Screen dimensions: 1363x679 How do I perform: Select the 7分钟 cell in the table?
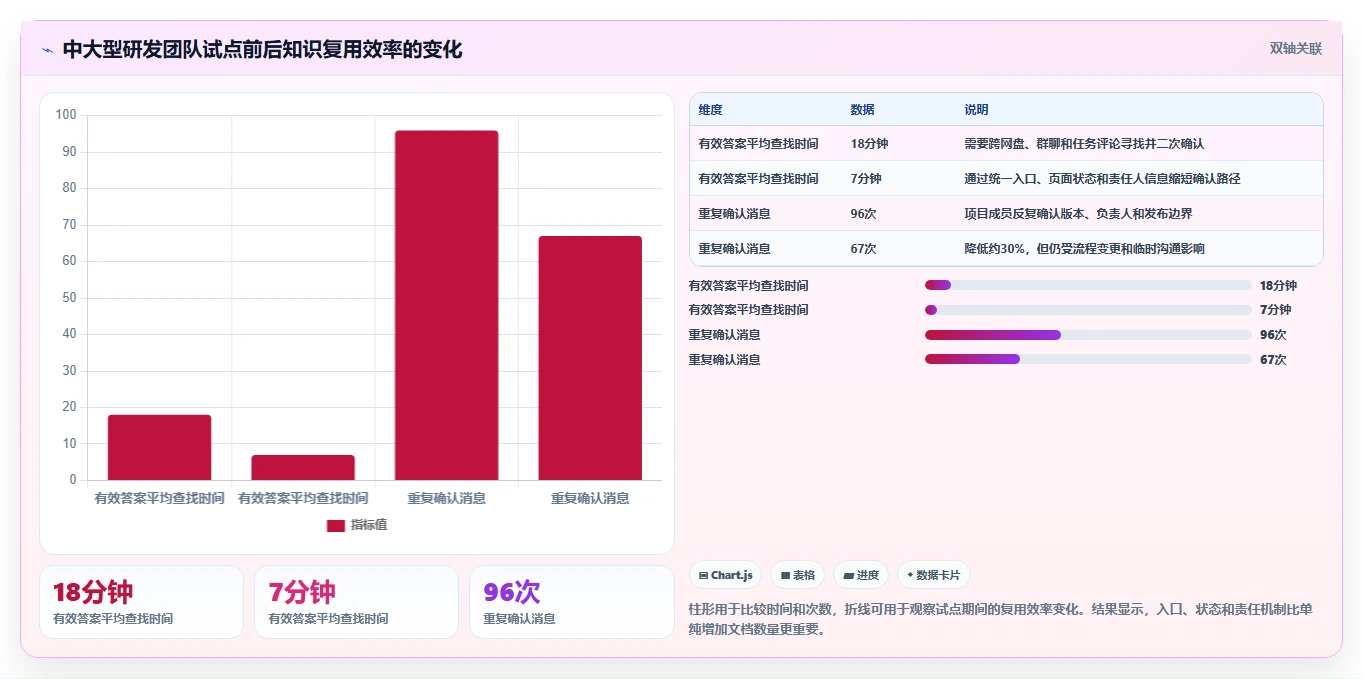pos(866,179)
